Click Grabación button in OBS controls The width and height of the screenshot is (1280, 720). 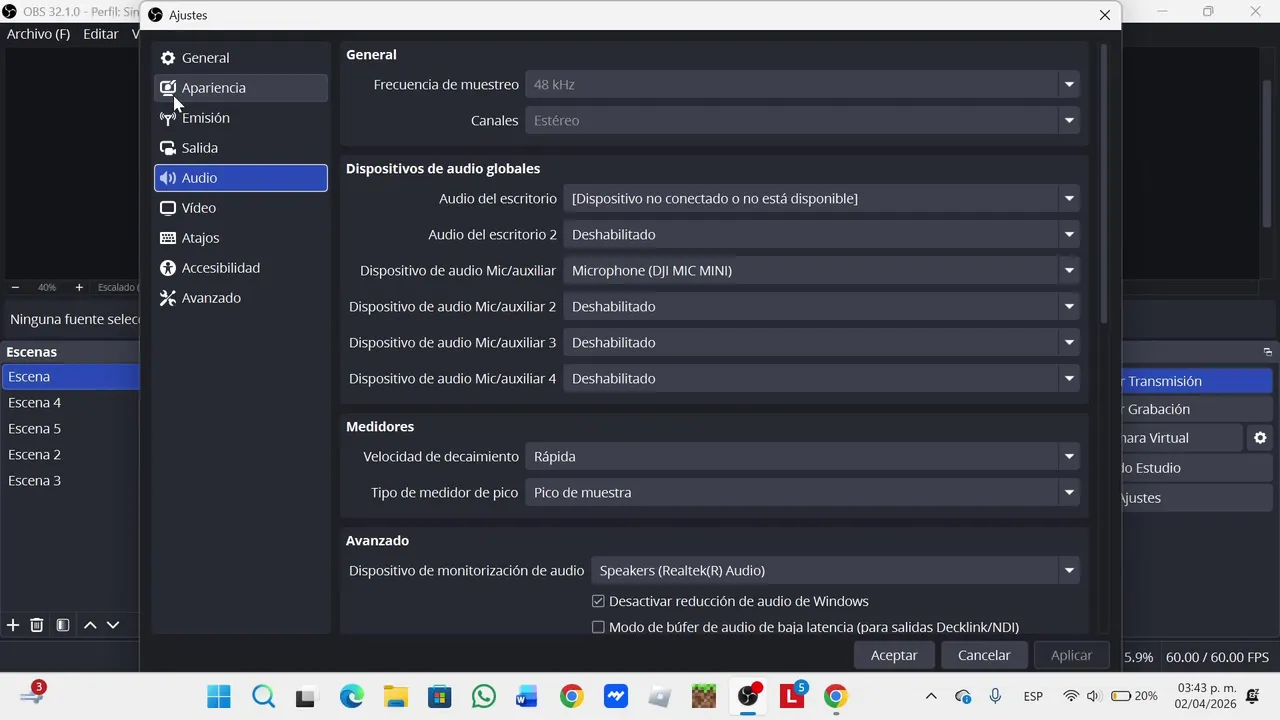1197,409
